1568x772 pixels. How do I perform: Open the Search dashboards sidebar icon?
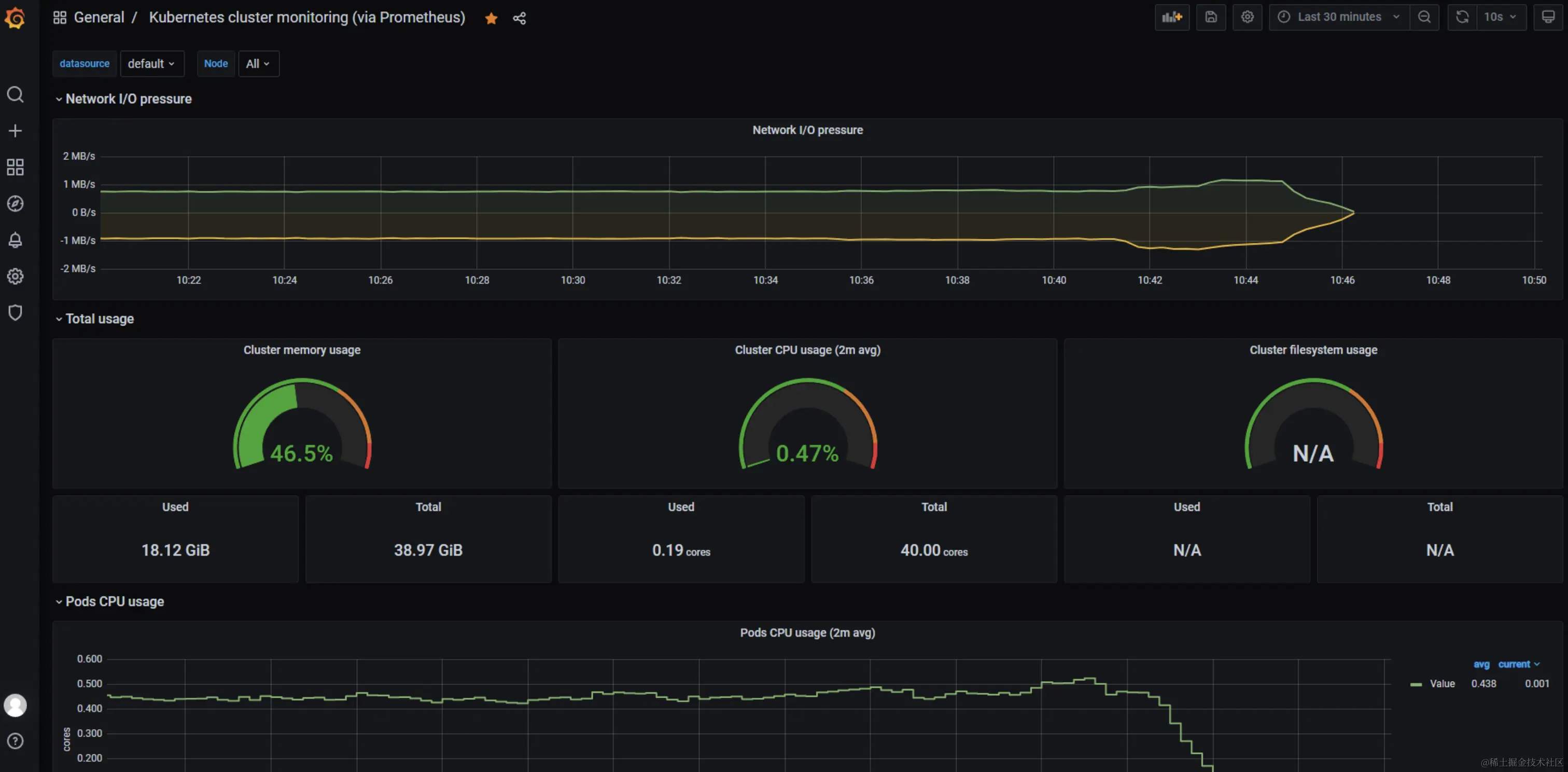coord(15,94)
